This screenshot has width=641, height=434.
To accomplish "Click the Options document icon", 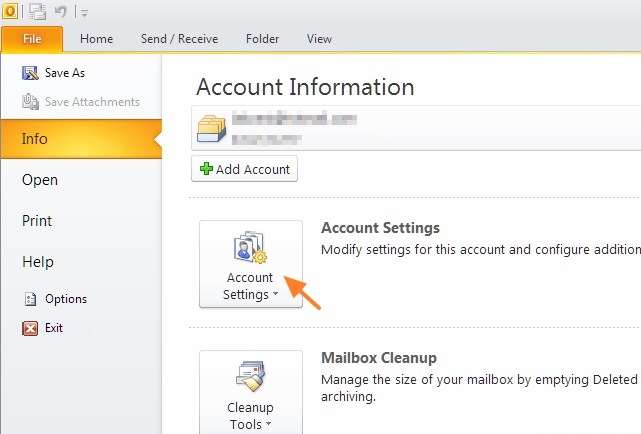I will [30, 299].
